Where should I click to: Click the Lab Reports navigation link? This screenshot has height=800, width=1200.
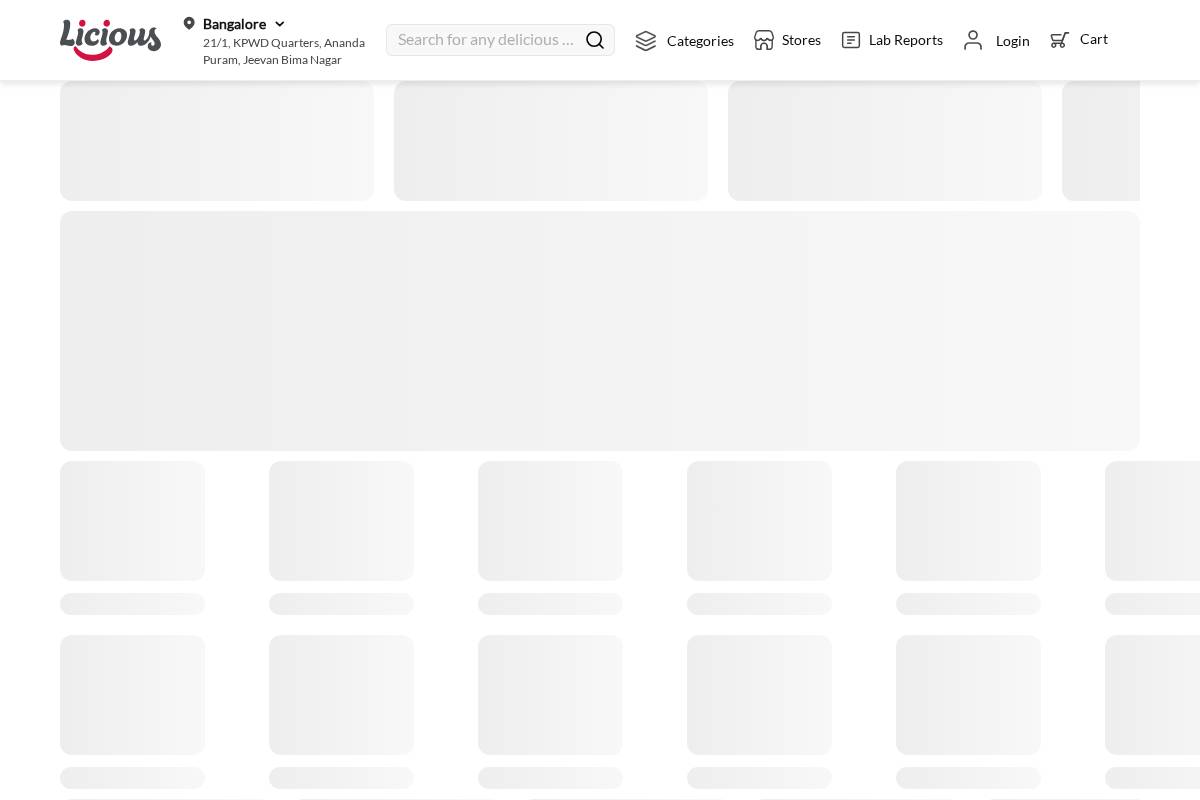pyautogui.click(x=905, y=40)
